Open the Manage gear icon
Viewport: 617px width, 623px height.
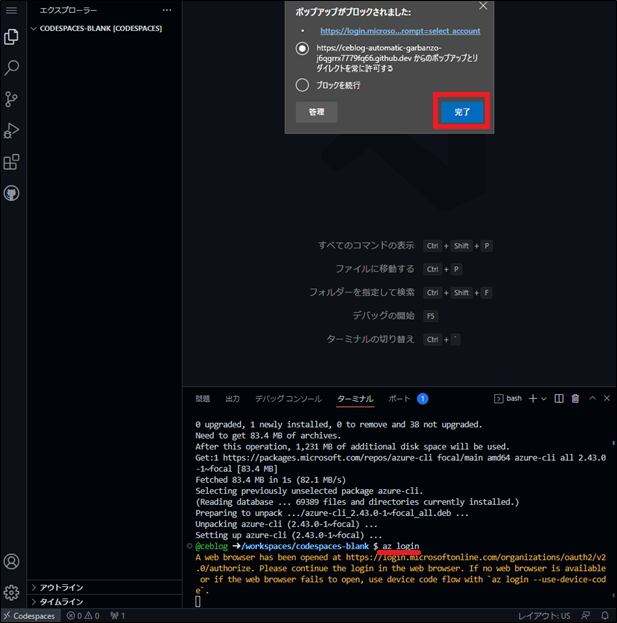pos(12,592)
